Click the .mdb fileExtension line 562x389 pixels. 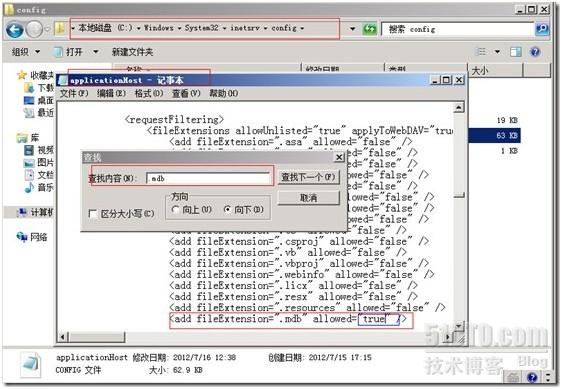(288, 319)
